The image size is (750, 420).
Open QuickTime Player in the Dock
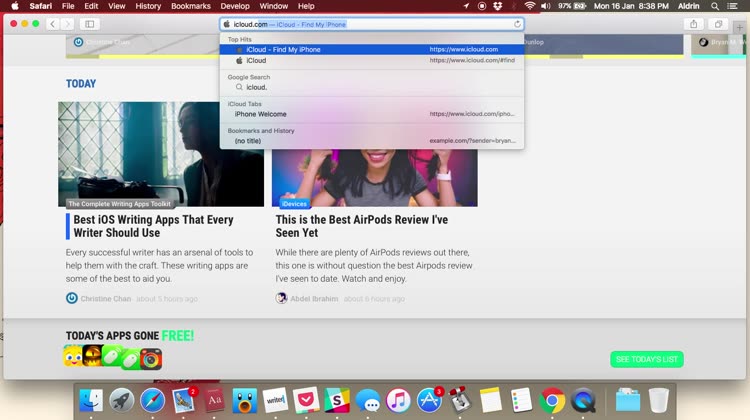[x=583, y=400]
